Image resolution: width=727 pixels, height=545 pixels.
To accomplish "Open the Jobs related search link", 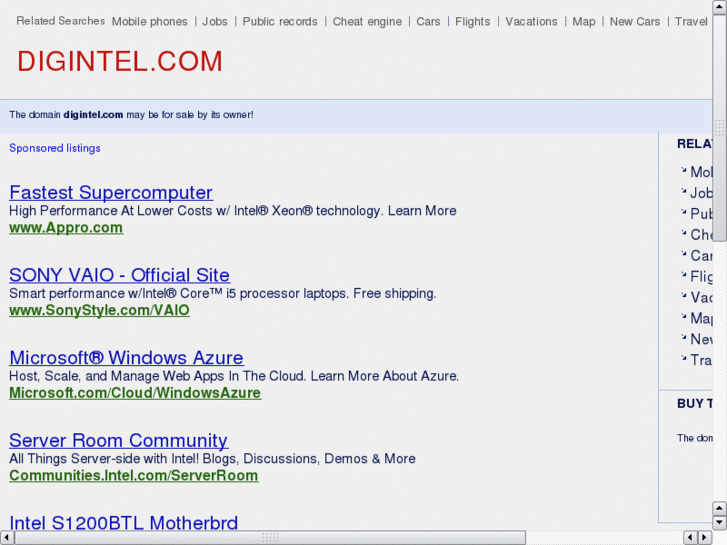I will pyautogui.click(x=215, y=22).
